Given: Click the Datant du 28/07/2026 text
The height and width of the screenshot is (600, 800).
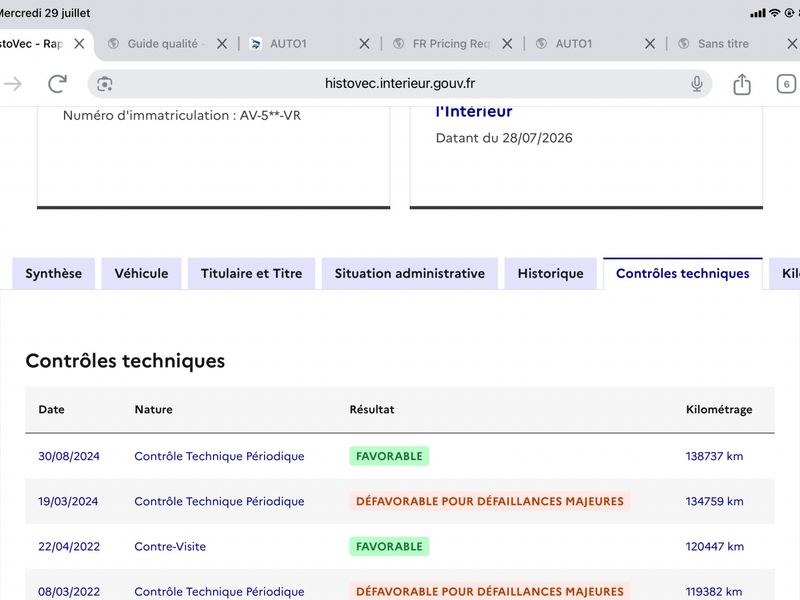Looking at the screenshot, I should 504,138.
